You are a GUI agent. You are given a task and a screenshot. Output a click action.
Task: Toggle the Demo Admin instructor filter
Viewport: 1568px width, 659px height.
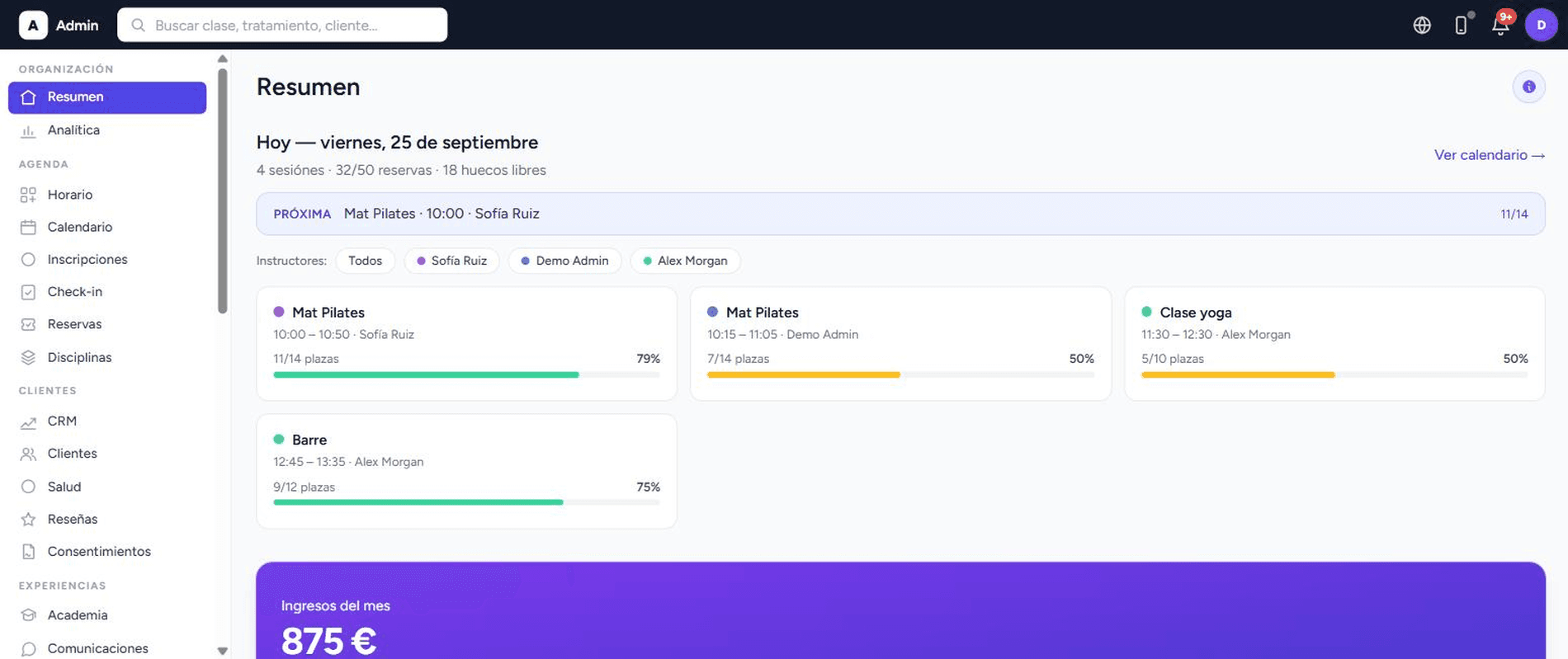pos(564,261)
